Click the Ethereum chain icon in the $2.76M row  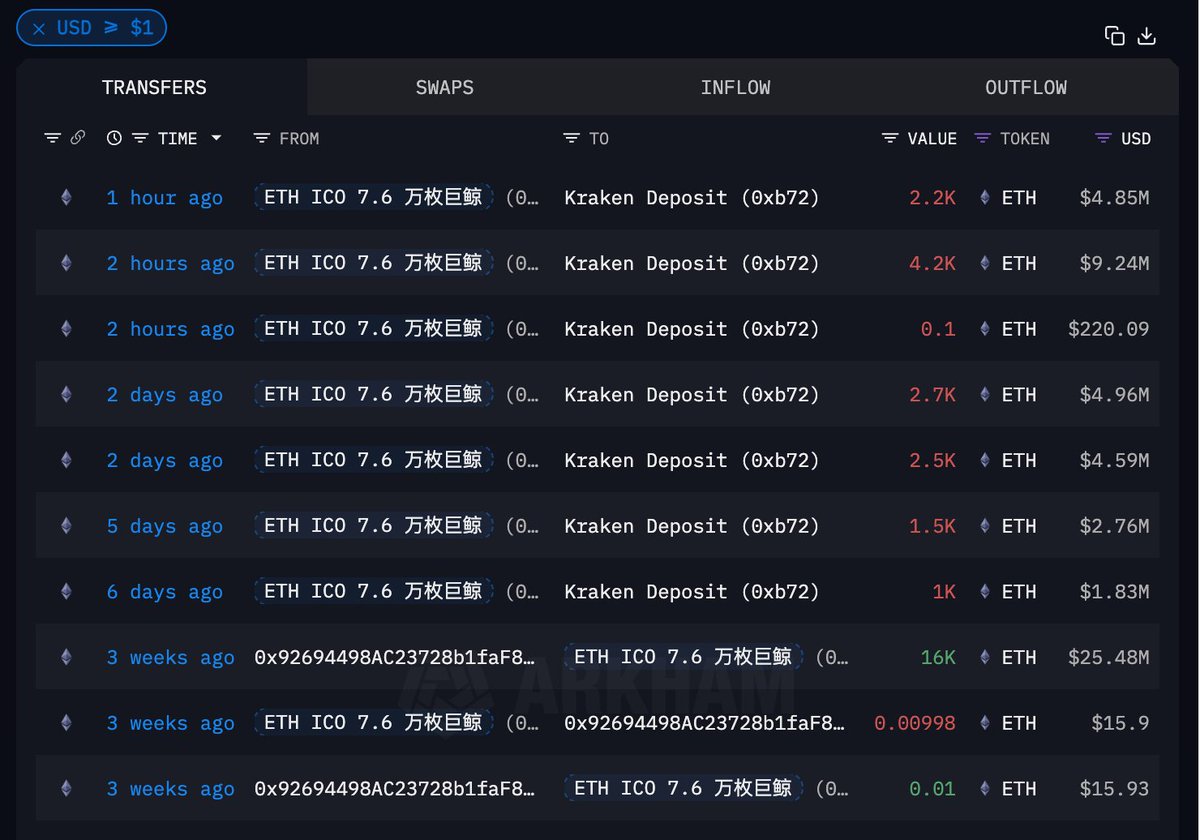66,526
